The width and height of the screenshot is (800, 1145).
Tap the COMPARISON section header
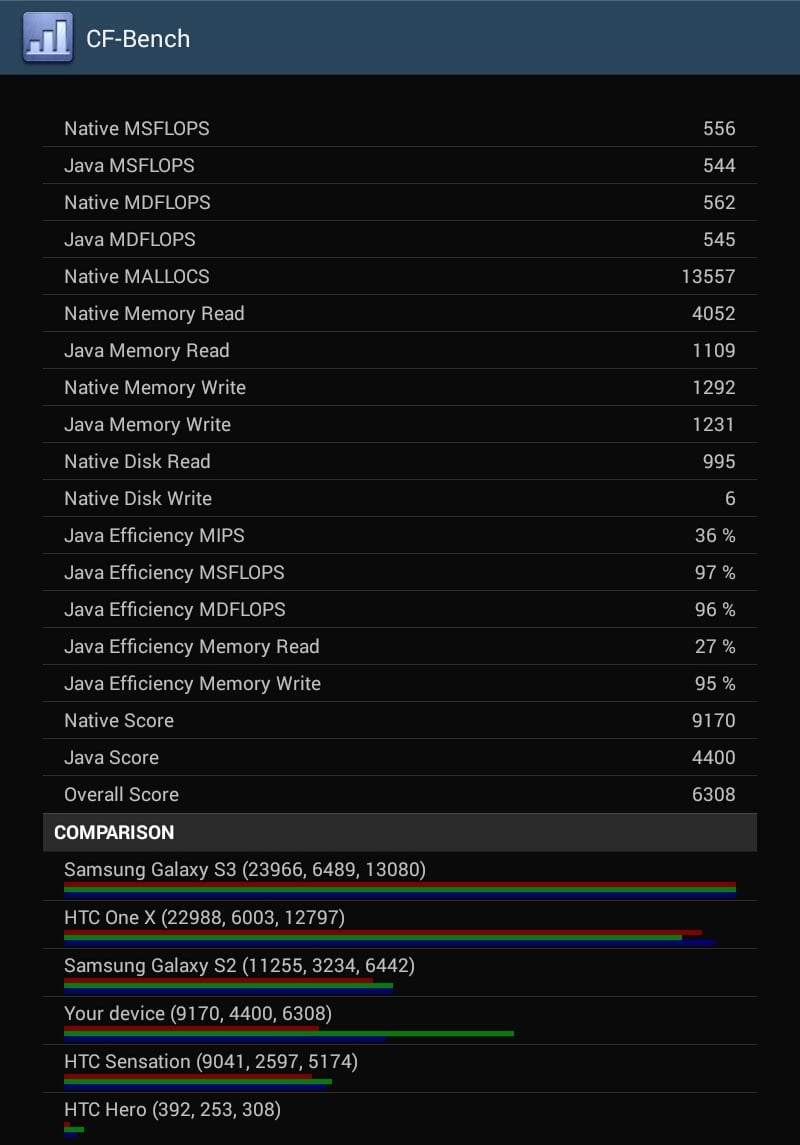tap(400, 832)
